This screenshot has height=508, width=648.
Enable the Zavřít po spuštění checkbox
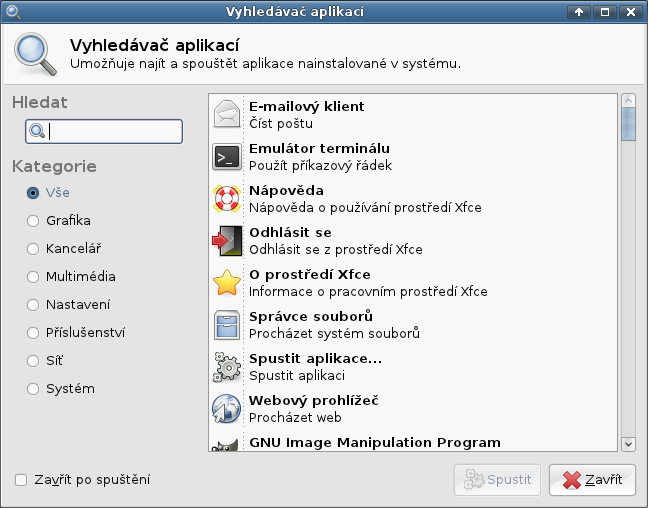coord(21,480)
